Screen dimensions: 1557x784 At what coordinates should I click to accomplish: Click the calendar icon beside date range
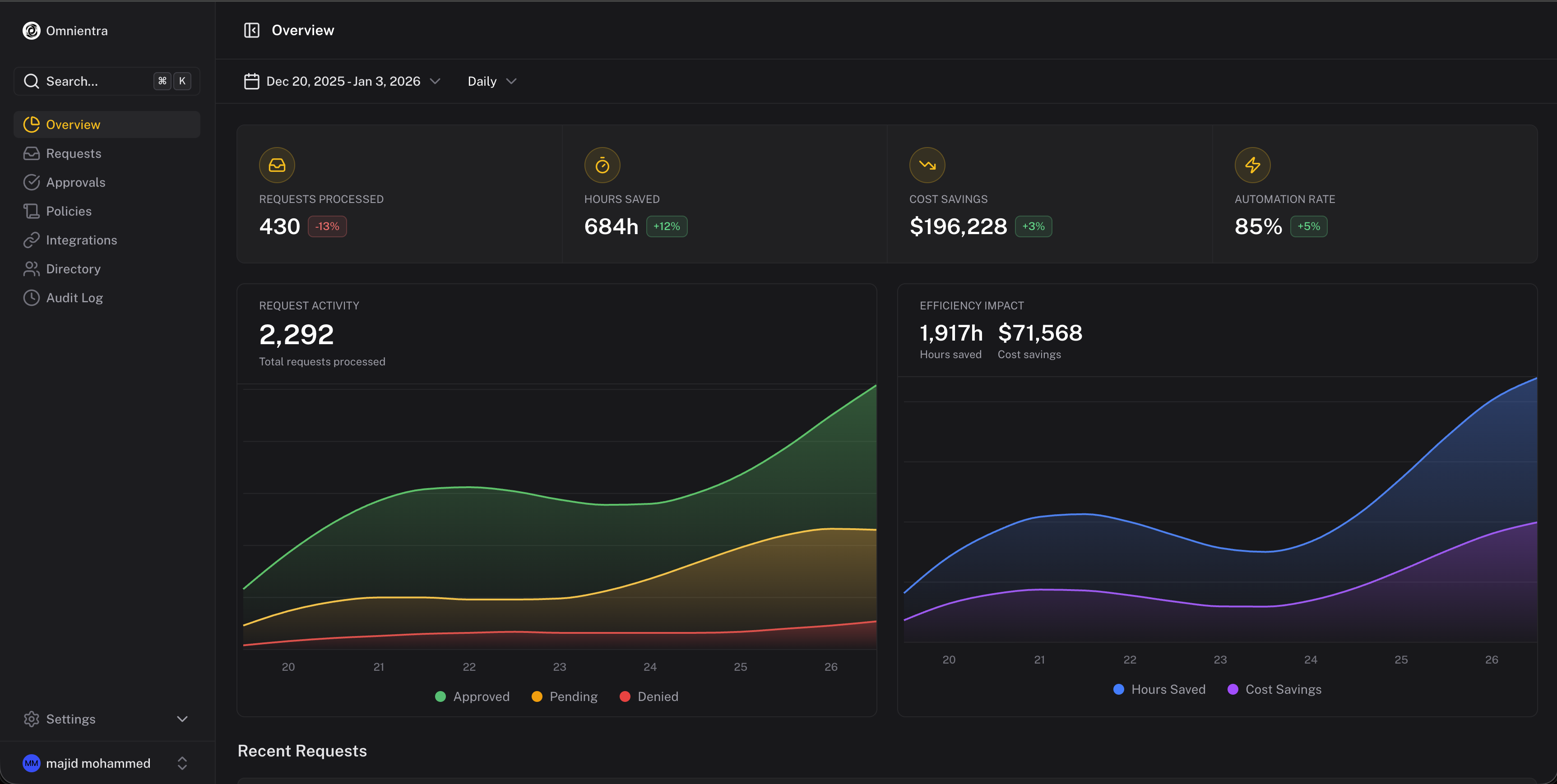[x=251, y=81]
